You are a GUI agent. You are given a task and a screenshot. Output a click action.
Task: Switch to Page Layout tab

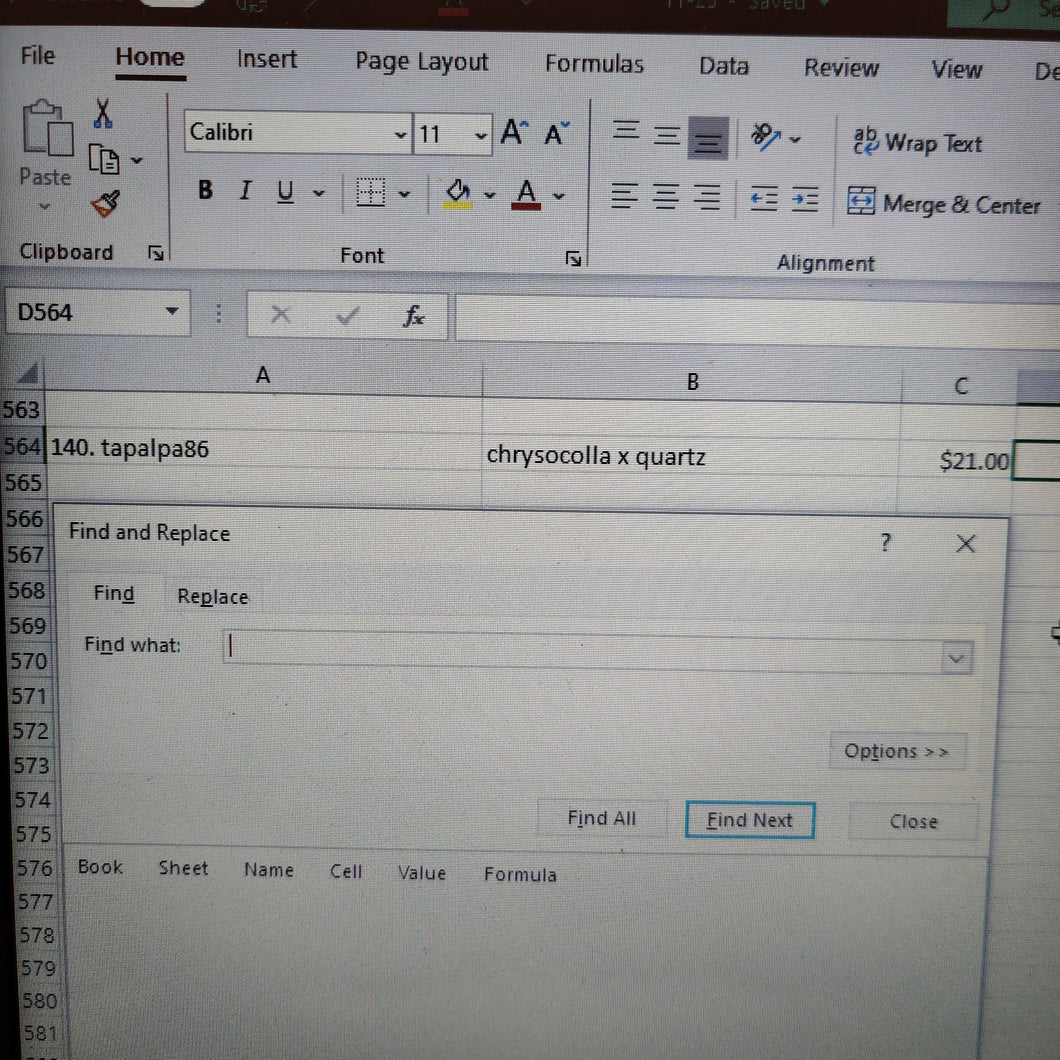(422, 62)
